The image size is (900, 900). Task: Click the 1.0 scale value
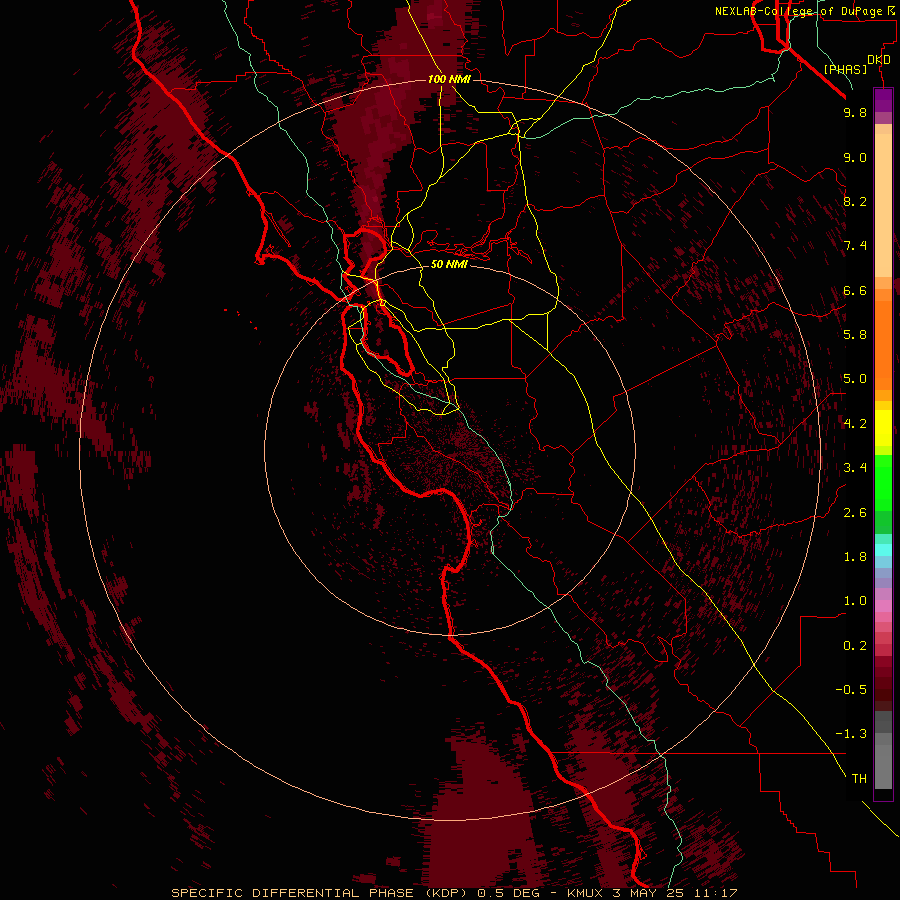855,600
